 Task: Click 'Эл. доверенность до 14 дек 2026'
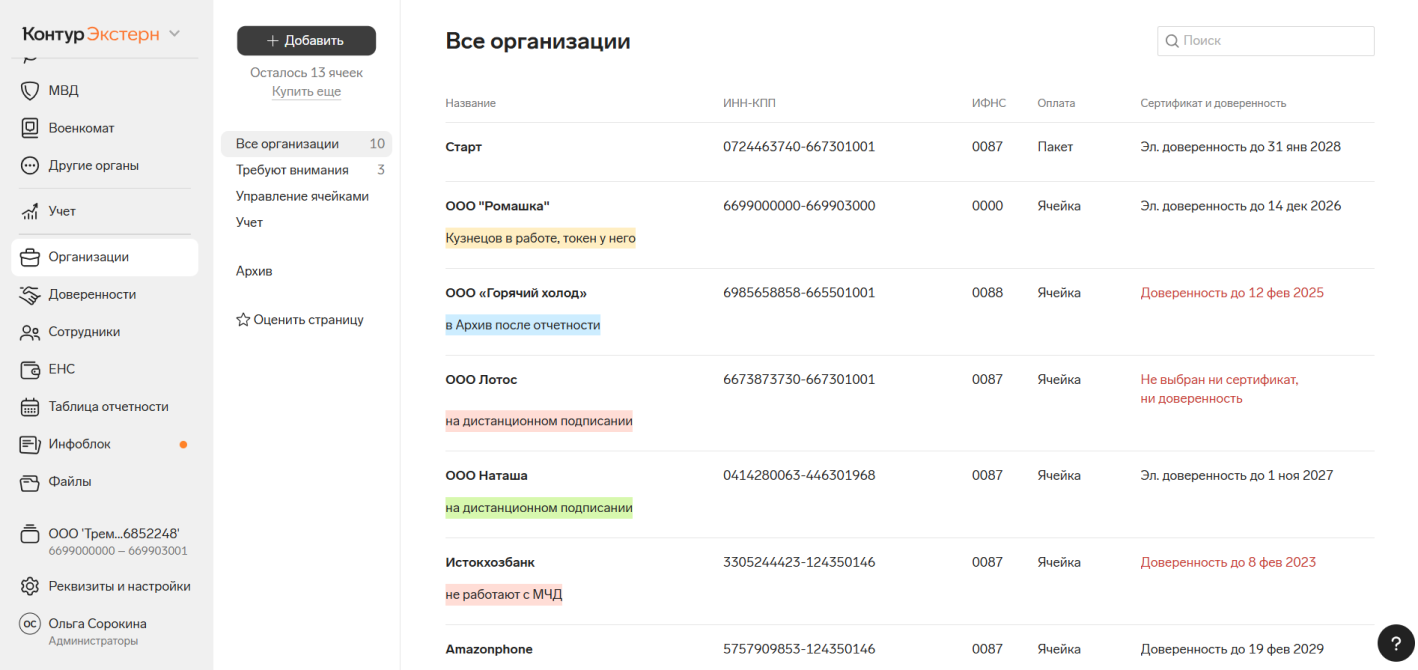pos(1240,206)
